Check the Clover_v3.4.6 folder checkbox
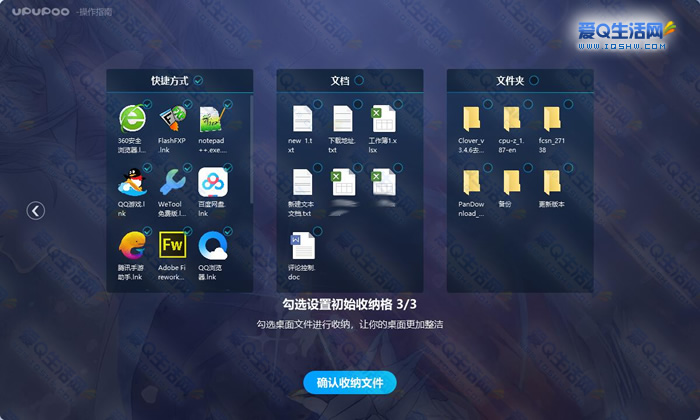 tap(488, 104)
